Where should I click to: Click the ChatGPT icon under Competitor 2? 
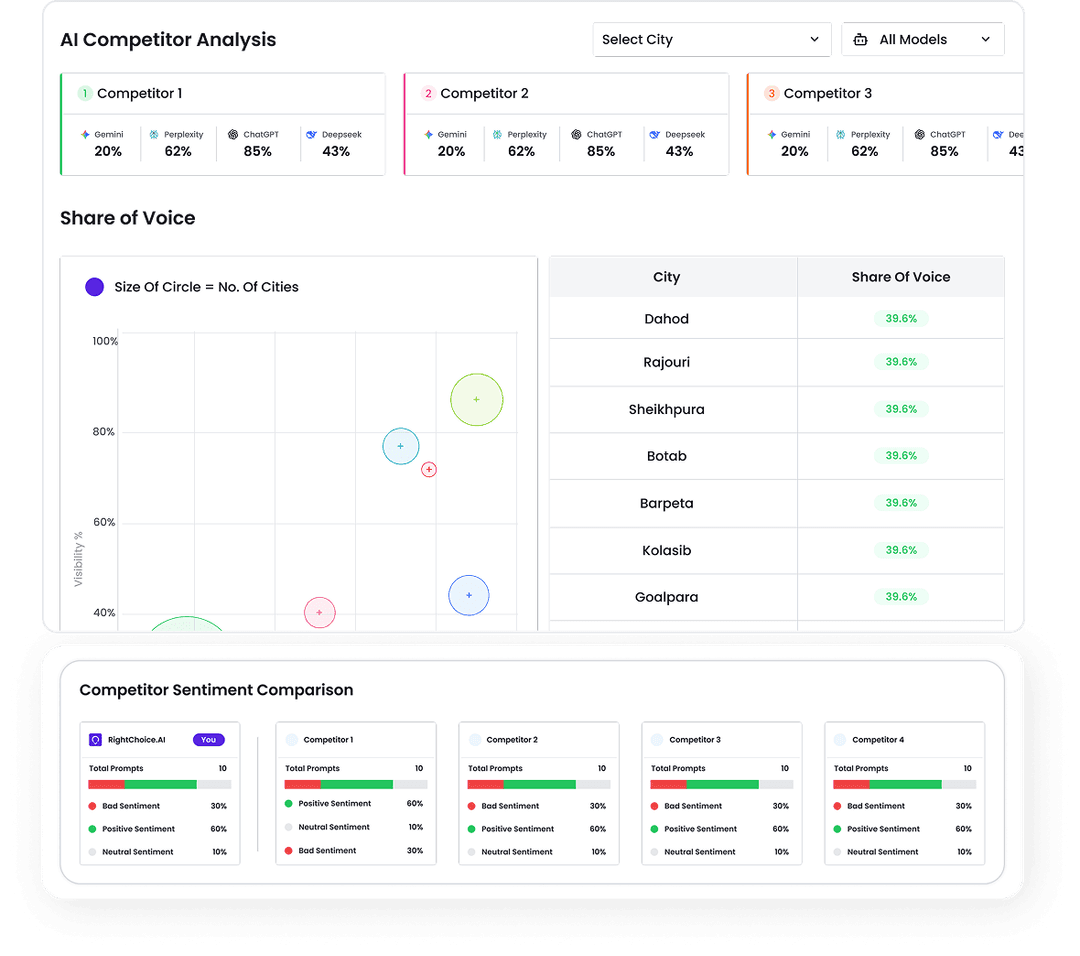(576, 134)
